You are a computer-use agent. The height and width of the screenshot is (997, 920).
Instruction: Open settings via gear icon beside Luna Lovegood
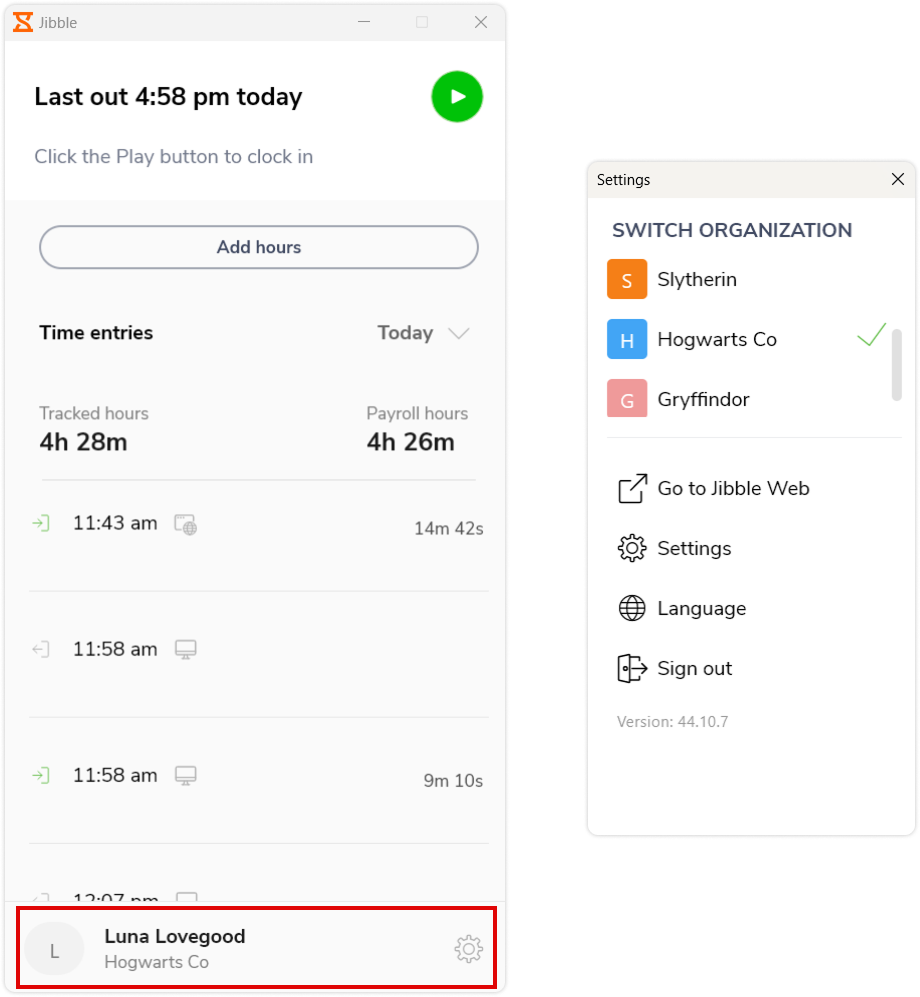click(x=469, y=949)
